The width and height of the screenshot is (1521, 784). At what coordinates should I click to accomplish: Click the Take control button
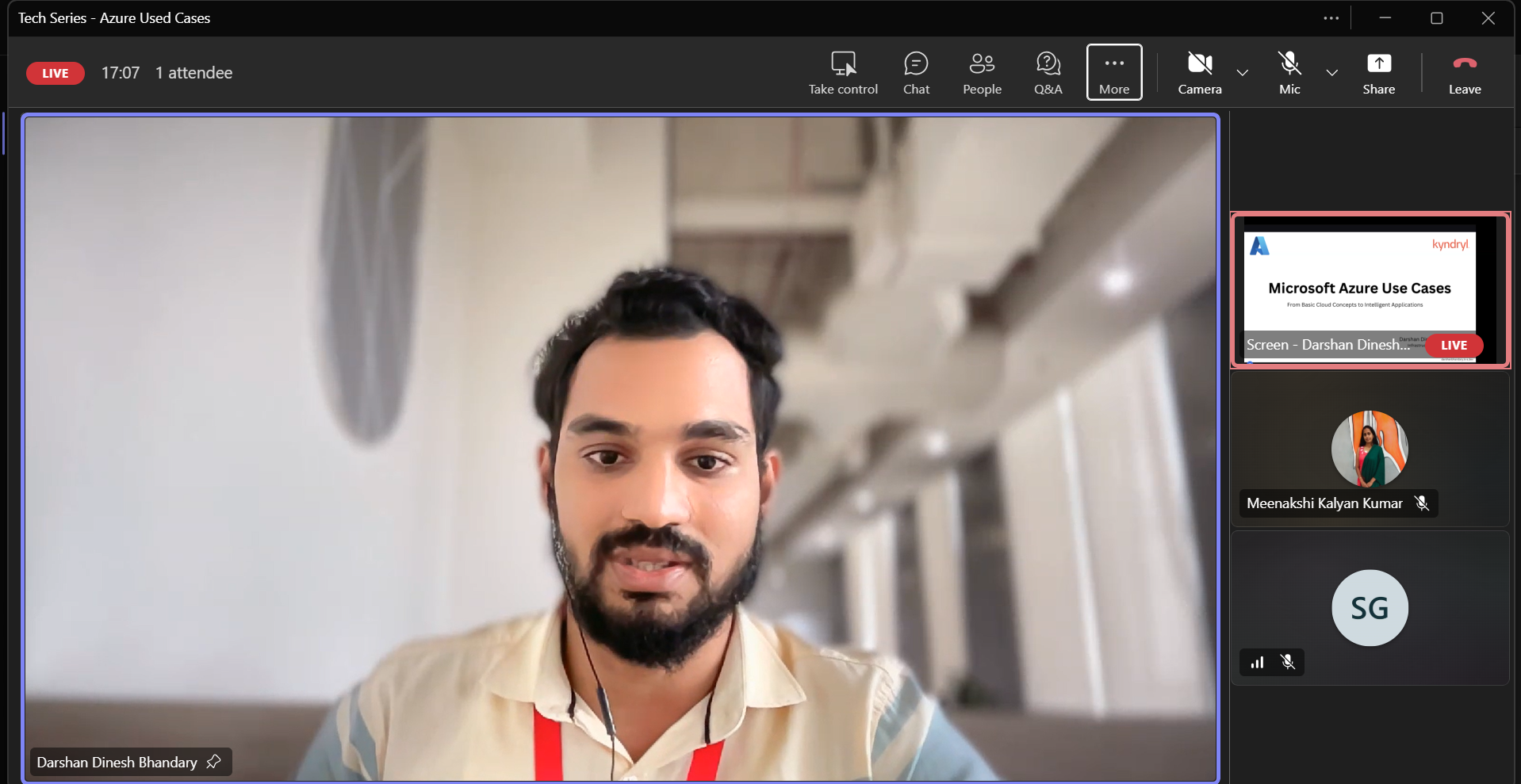pyautogui.click(x=843, y=73)
